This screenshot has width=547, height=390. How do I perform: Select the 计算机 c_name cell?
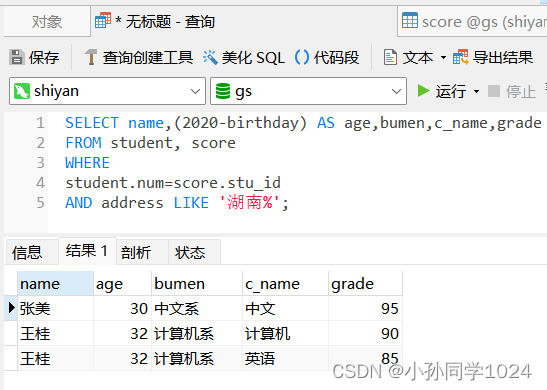(285, 333)
